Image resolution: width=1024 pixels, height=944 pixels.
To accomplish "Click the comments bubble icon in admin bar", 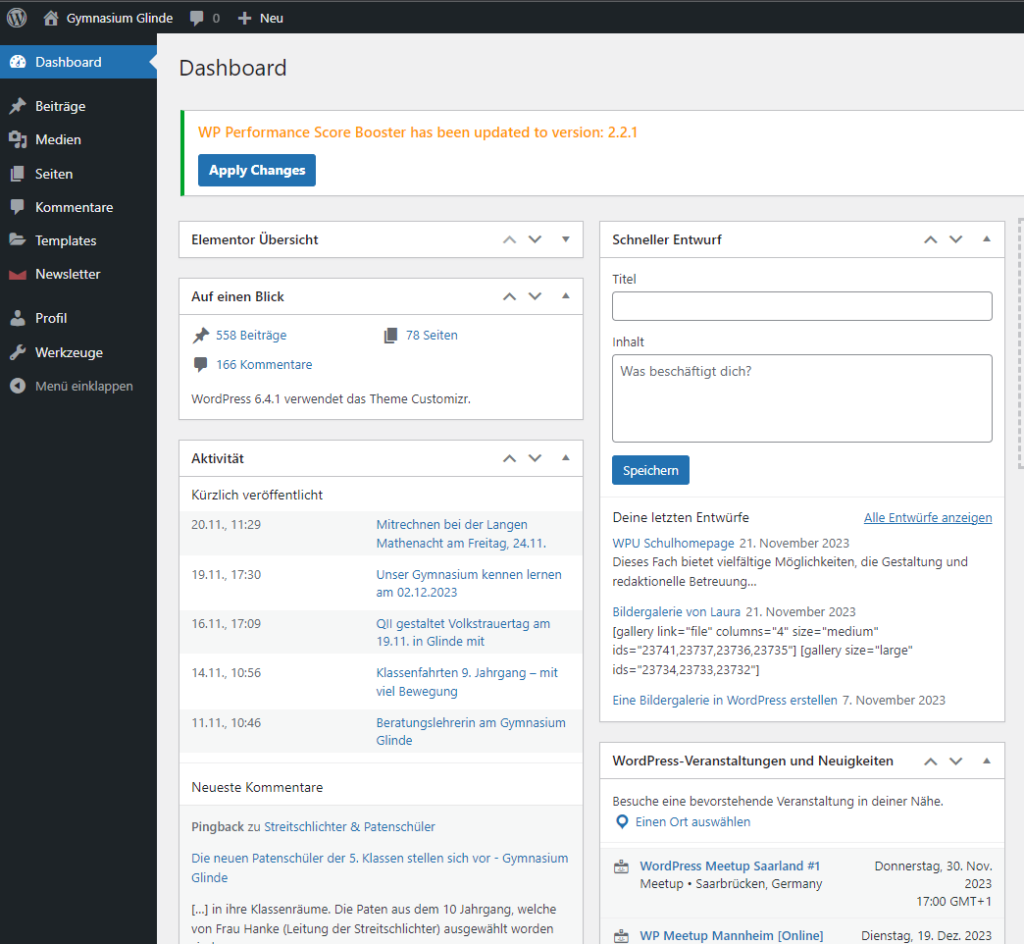I will (197, 18).
